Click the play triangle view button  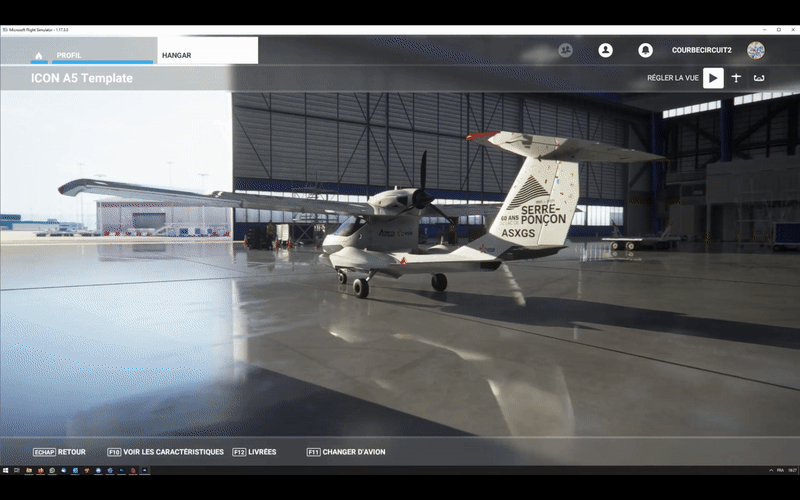coord(713,78)
